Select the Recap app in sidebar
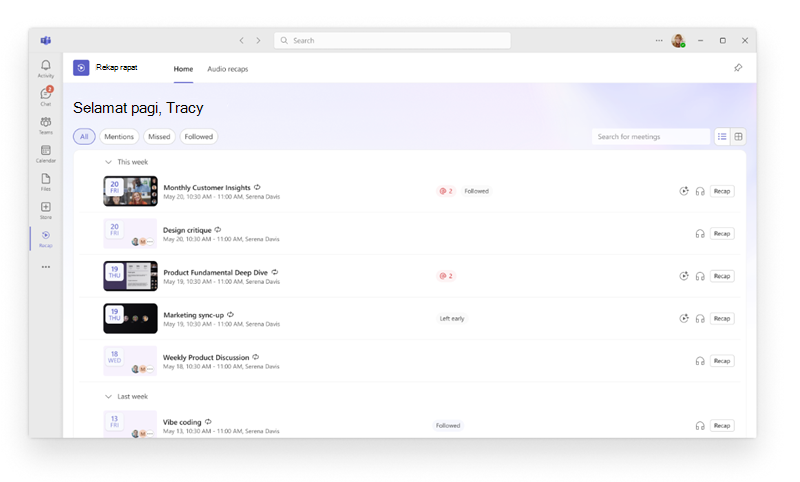Screen dimensions: 800x482 click(45, 239)
